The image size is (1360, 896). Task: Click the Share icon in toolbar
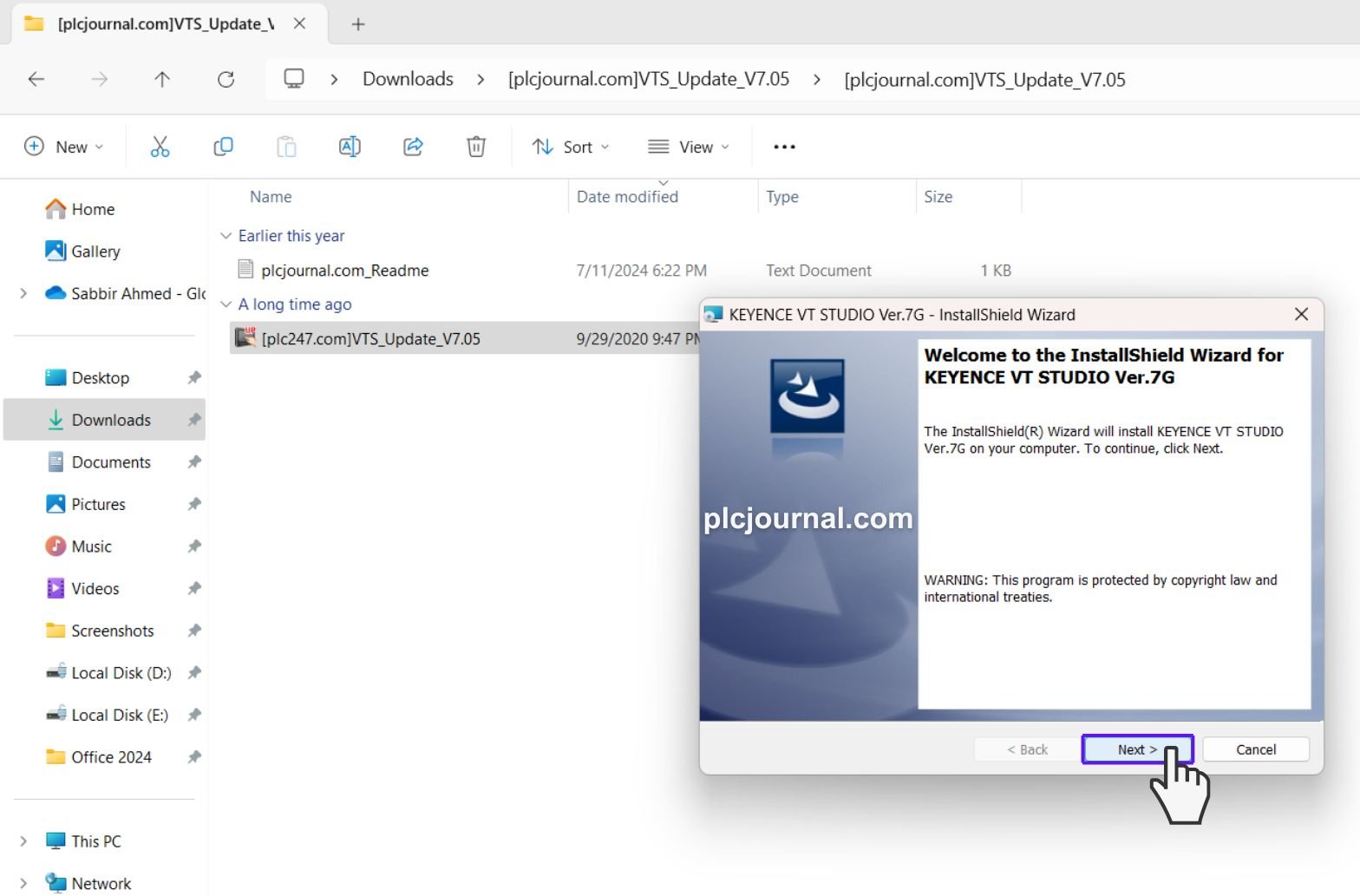tap(413, 147)
